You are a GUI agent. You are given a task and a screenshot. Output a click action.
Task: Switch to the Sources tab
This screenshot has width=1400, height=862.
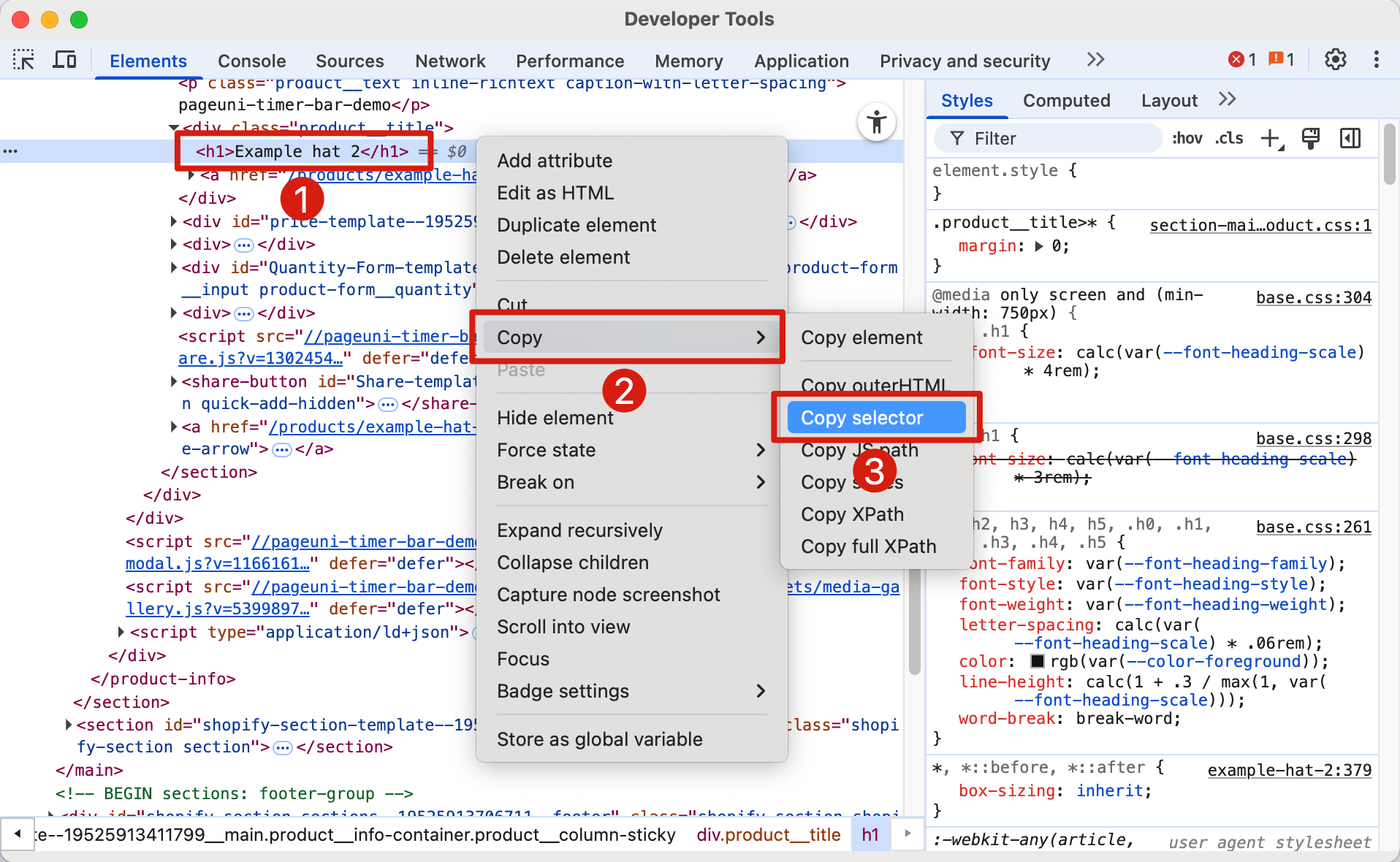[x=349, y=61]
